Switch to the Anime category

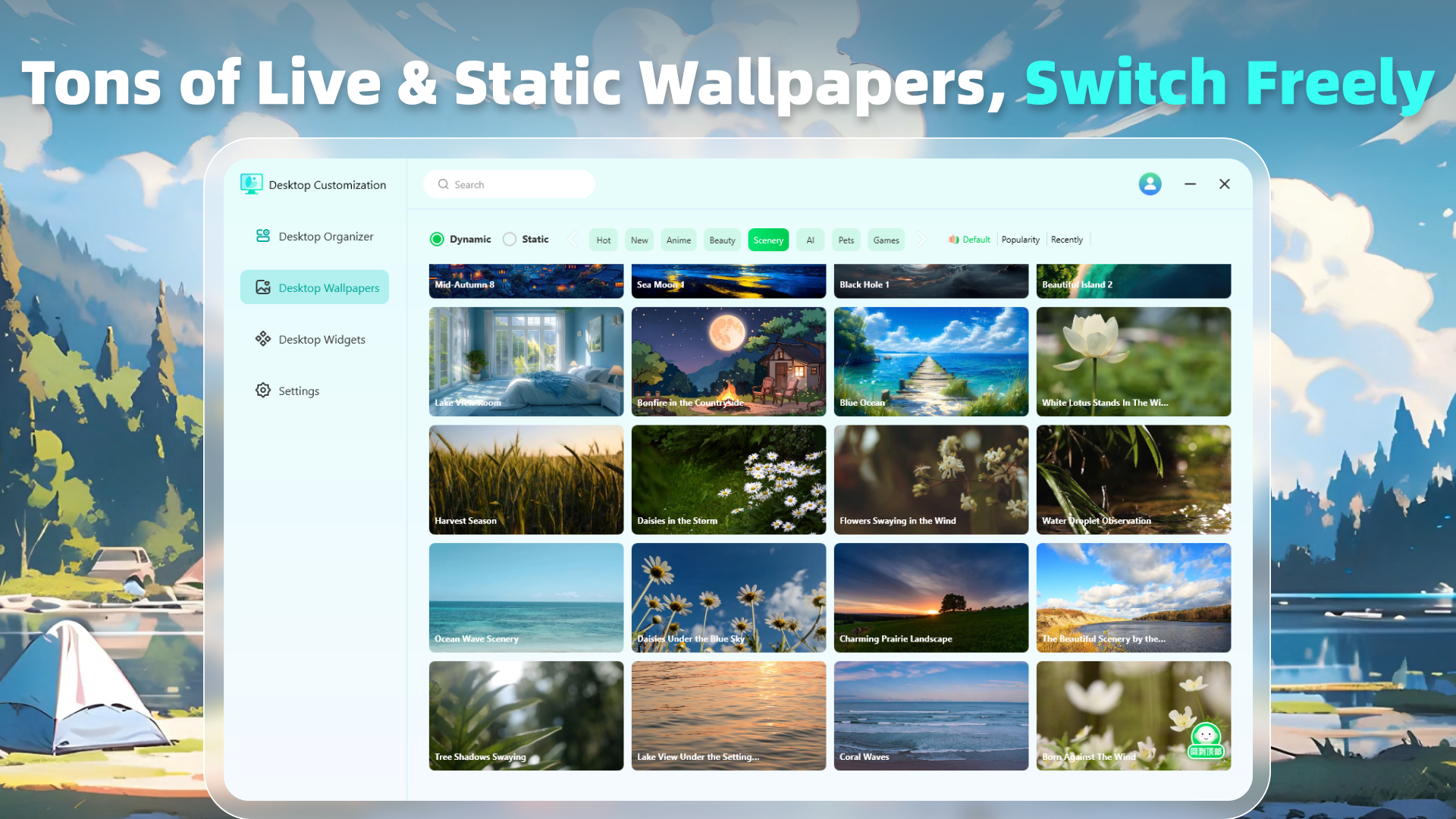679,240
